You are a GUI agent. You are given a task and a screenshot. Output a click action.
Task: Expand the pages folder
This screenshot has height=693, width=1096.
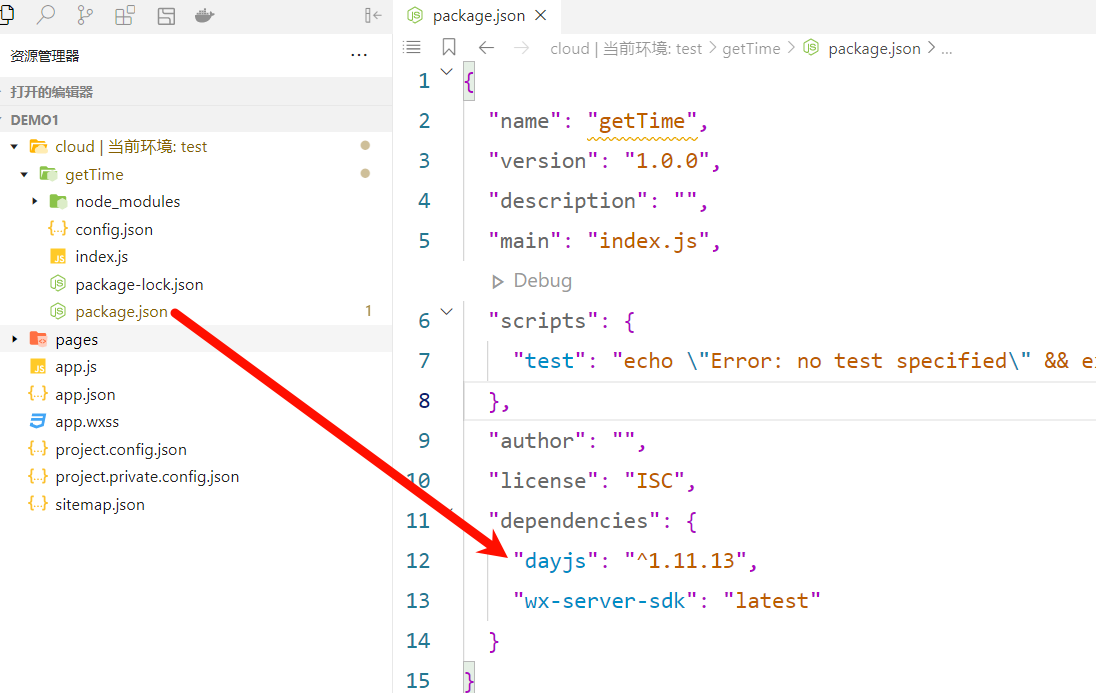[14, 339]
